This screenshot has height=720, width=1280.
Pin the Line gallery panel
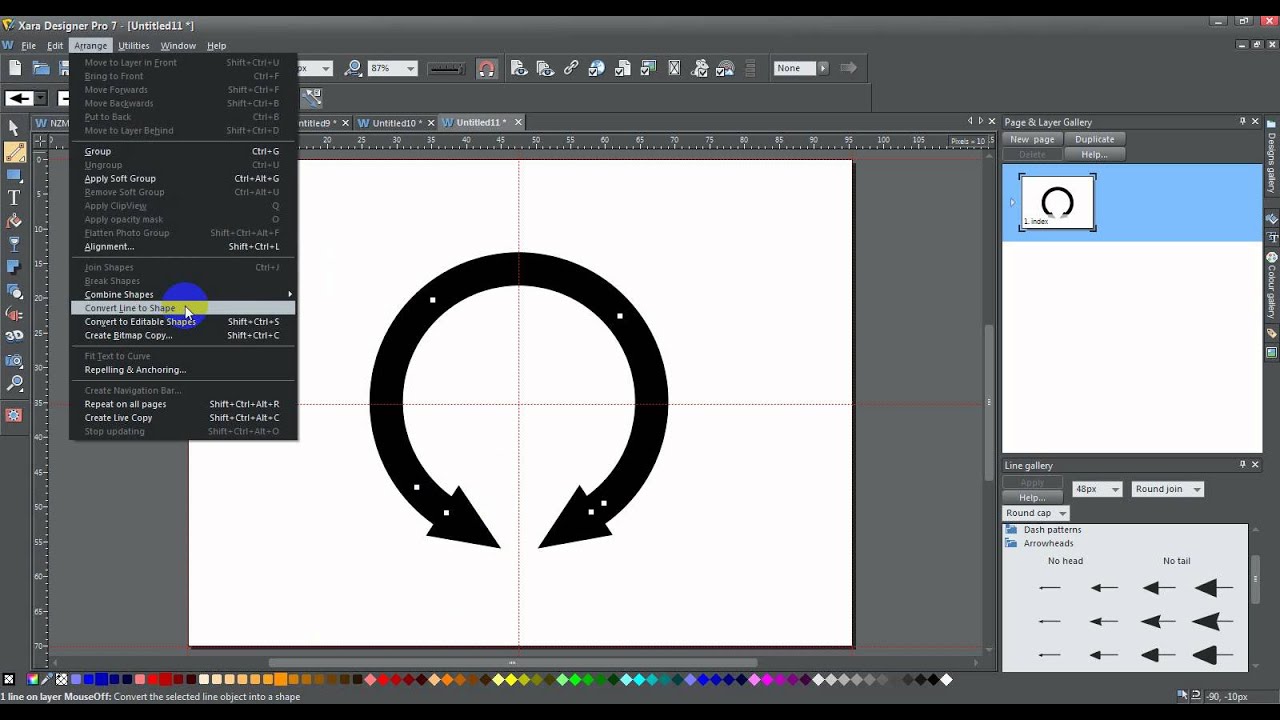point(1243,464)
